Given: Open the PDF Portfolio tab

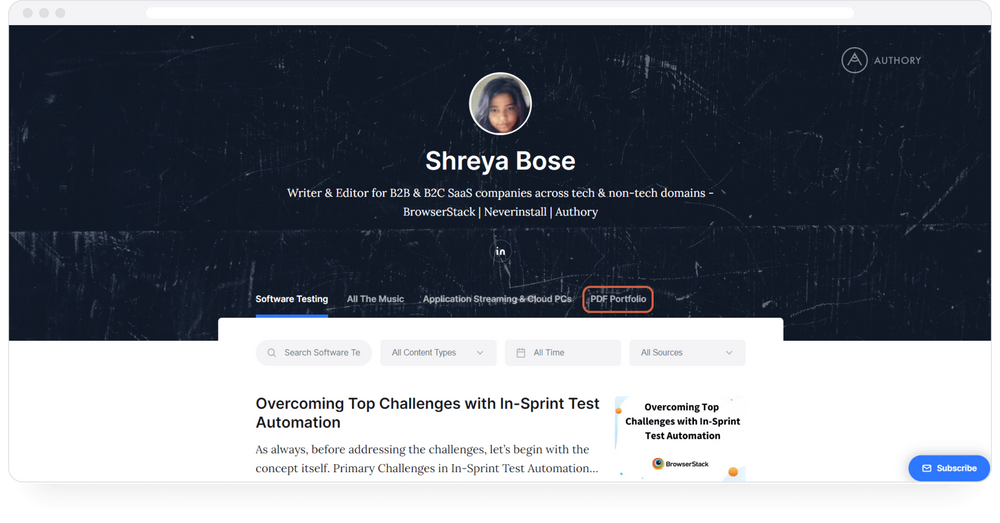Looking at the screenshot, I should tap(618, 299).
